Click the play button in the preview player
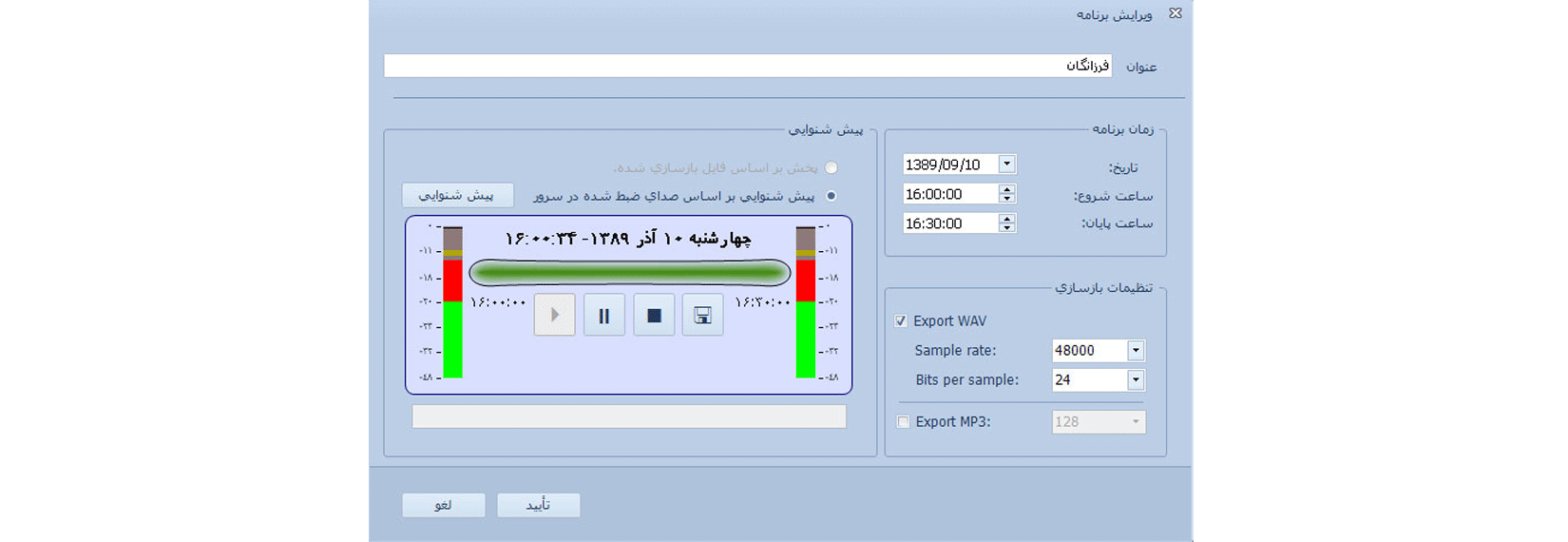 click(x=555, y=316)
